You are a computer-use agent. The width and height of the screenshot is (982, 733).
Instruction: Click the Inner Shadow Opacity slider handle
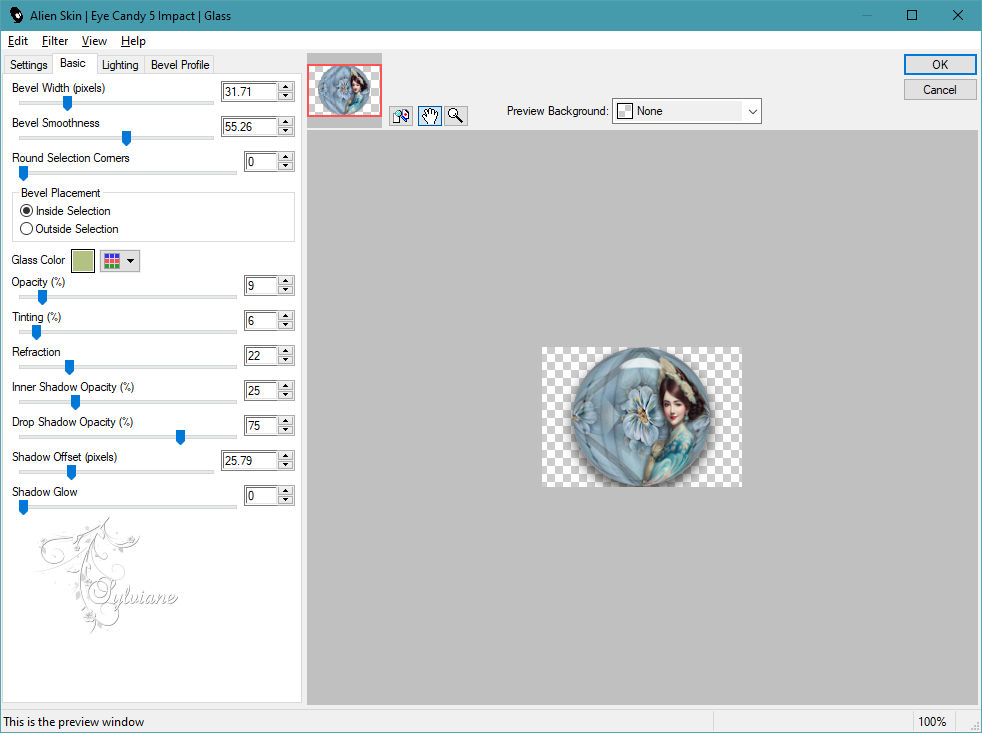[x=75, y=402]
